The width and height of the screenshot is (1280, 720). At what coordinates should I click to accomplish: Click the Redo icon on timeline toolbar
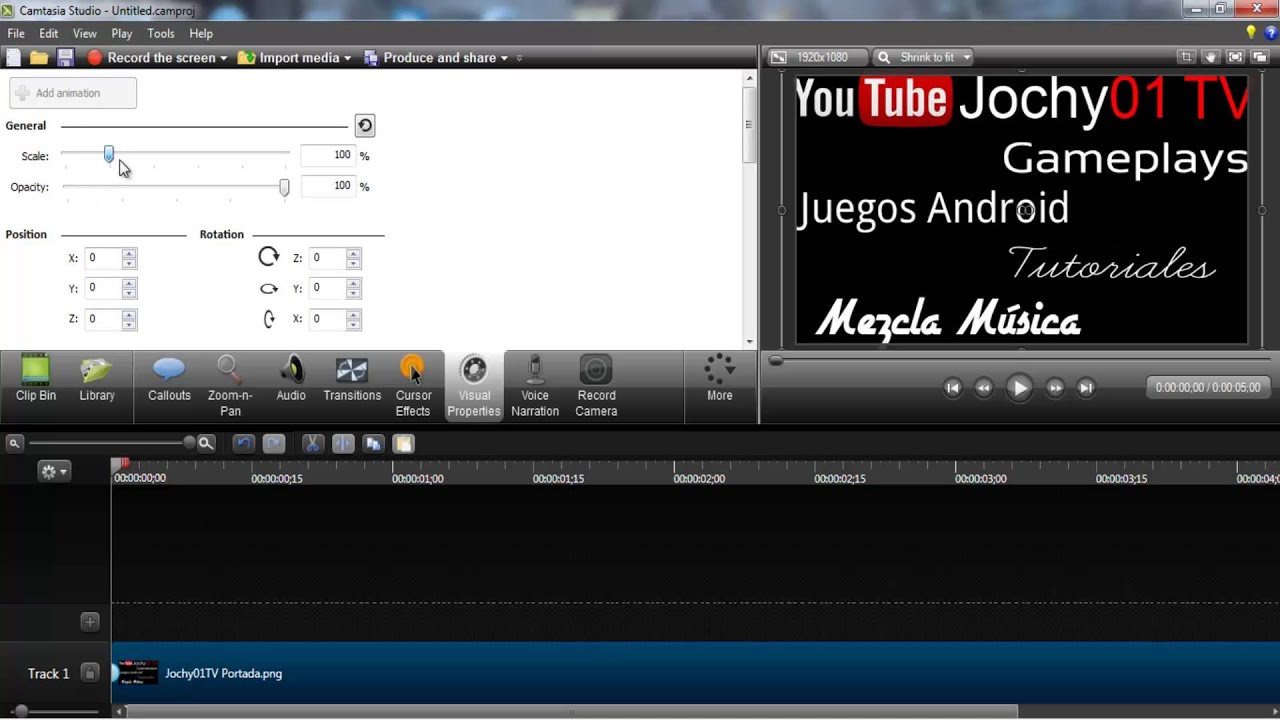coord(273,443)
